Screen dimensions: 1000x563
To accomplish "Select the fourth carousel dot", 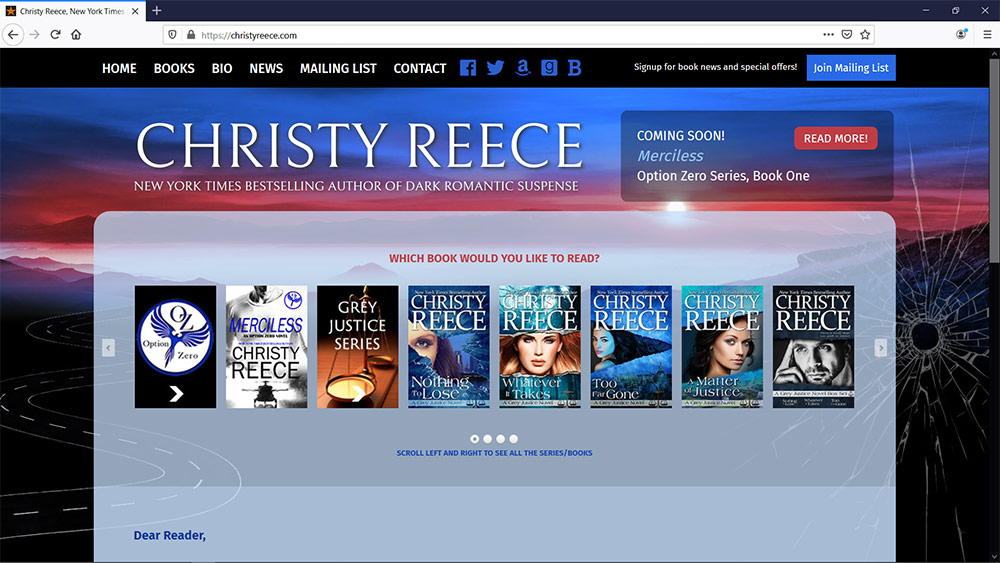I will pos(514,439).
